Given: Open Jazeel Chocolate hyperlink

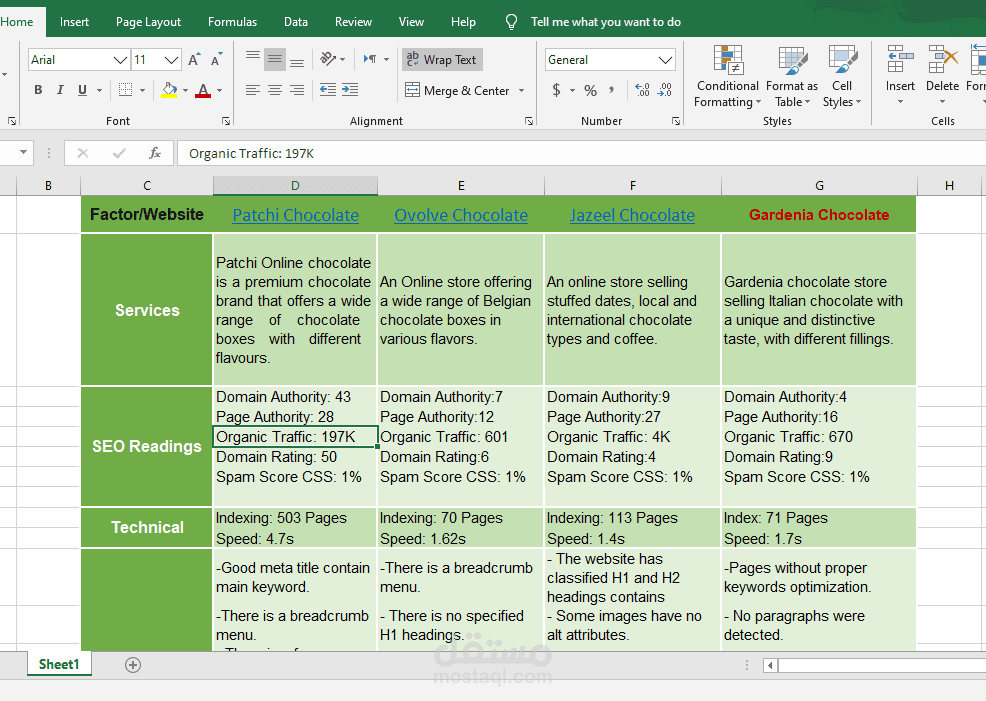Looking at the screenshot, I should click(632, 215).
